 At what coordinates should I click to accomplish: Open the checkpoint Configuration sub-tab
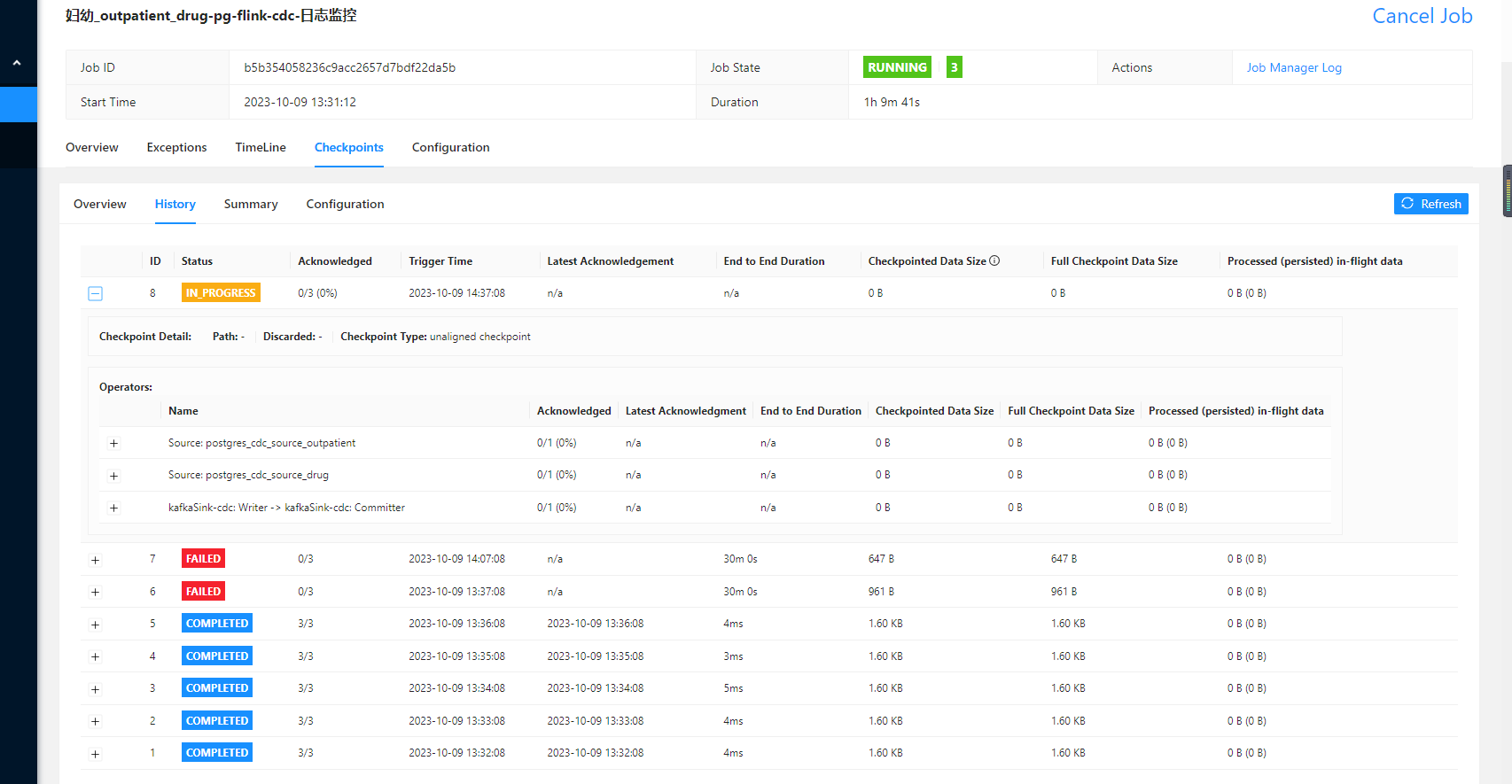[345, 204]
